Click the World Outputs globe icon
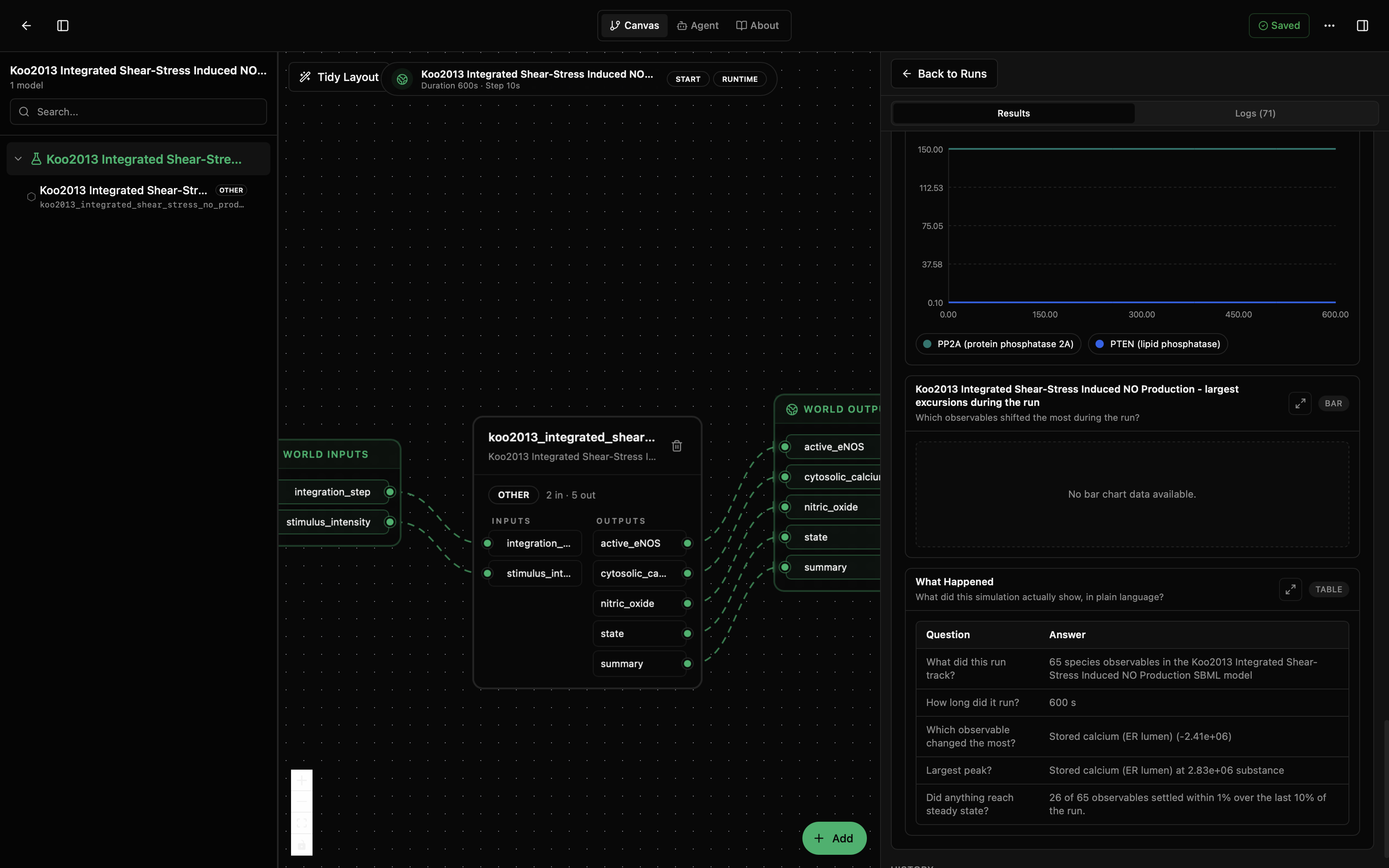 (x=792, y=409)
